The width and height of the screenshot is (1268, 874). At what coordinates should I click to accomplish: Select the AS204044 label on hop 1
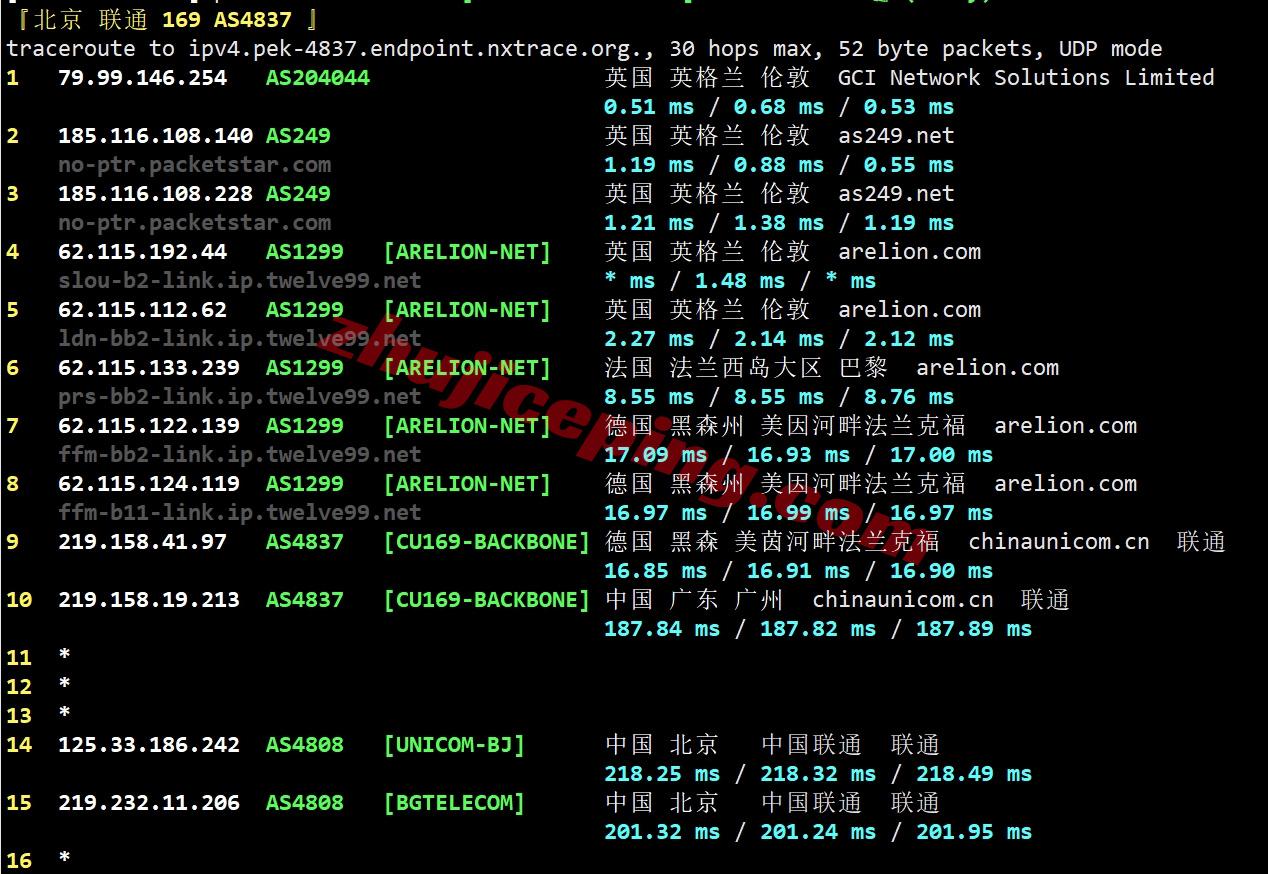[317, 78]
